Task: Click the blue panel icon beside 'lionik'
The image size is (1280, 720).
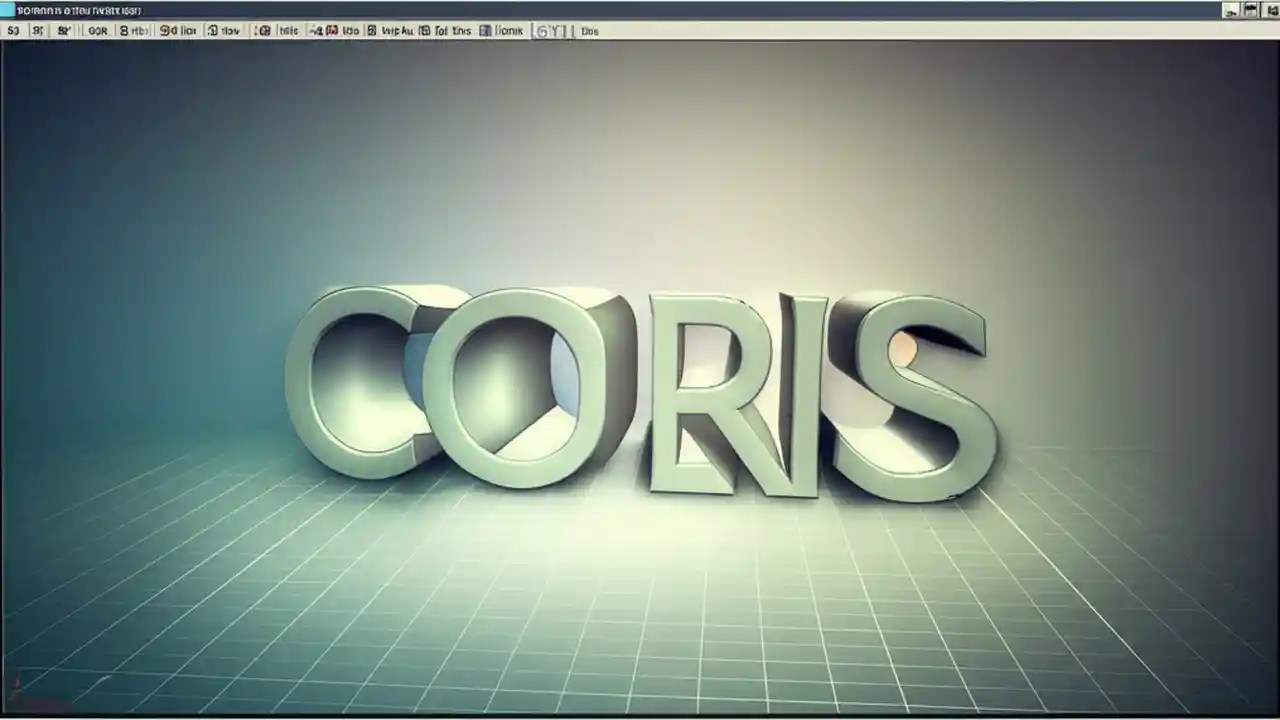Action: point(486,31)
